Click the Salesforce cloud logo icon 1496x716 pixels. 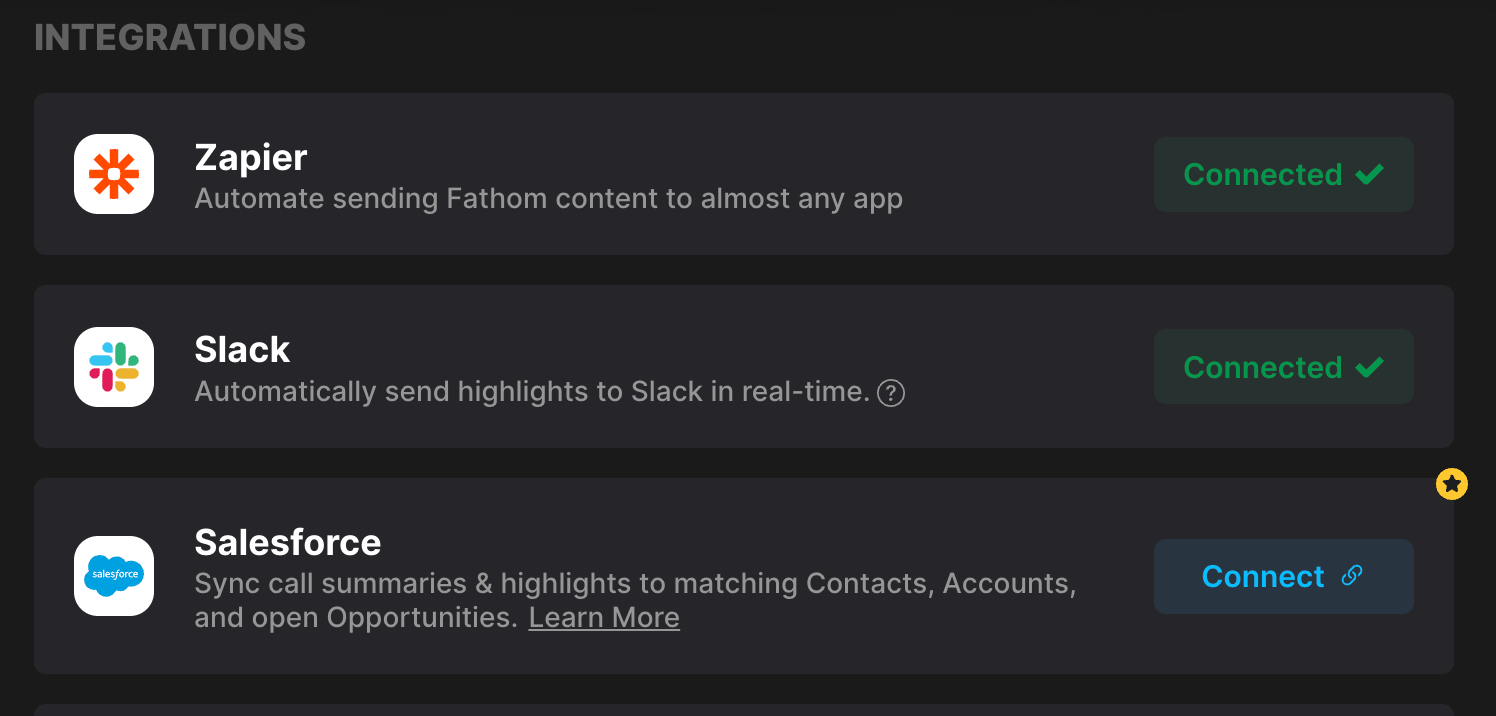[114, 576]
